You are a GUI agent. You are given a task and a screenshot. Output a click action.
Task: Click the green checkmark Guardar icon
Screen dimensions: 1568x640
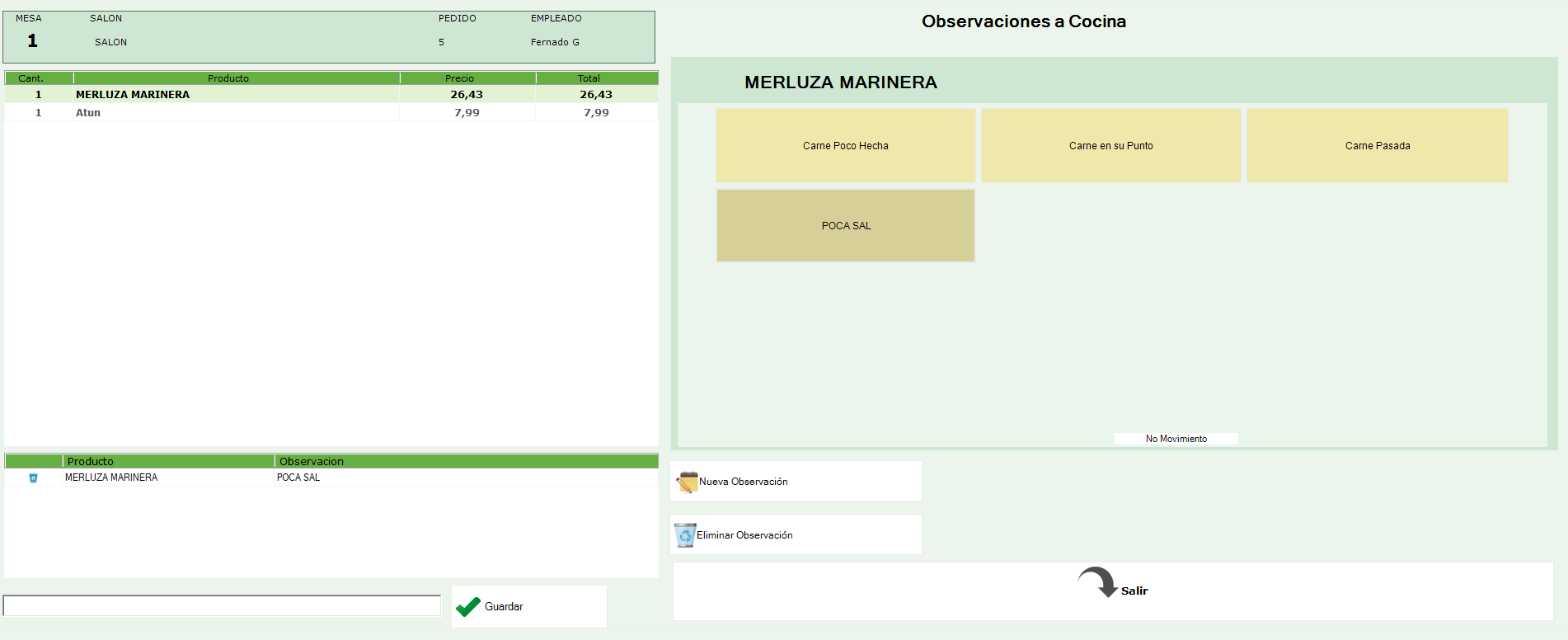coord(467,607)
